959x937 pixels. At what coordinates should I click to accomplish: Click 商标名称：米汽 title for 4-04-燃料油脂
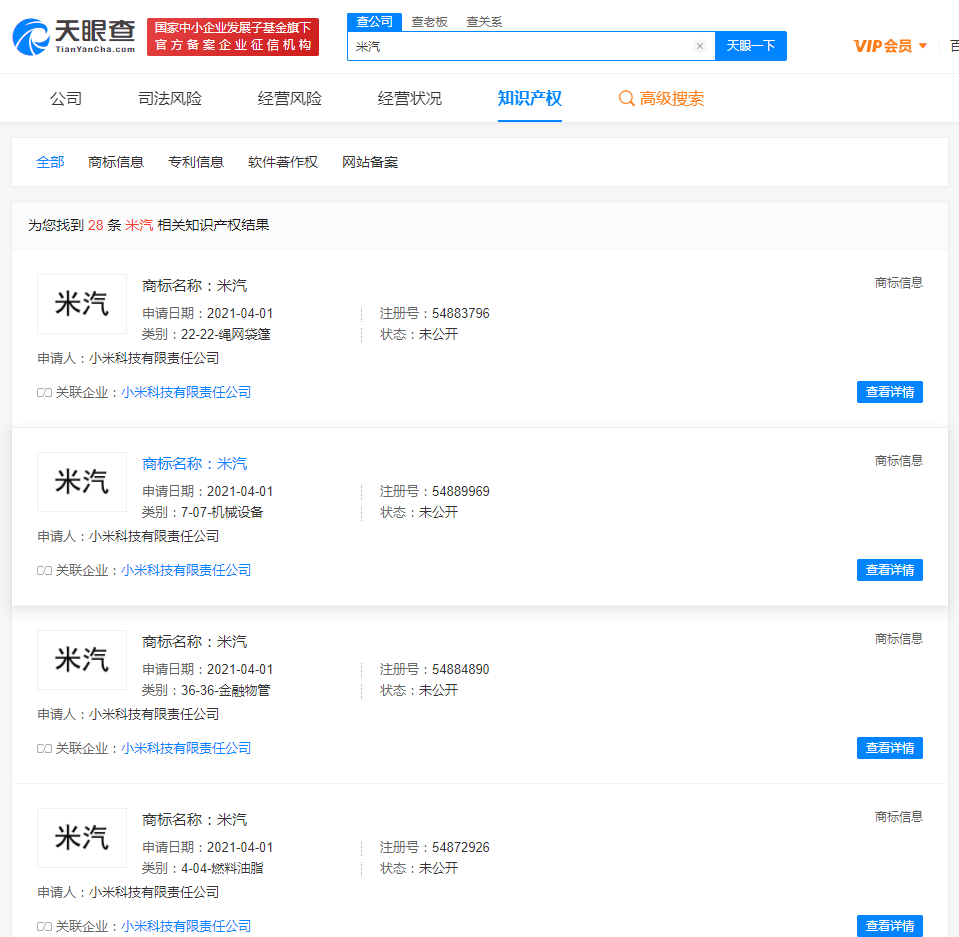(194, 820)
